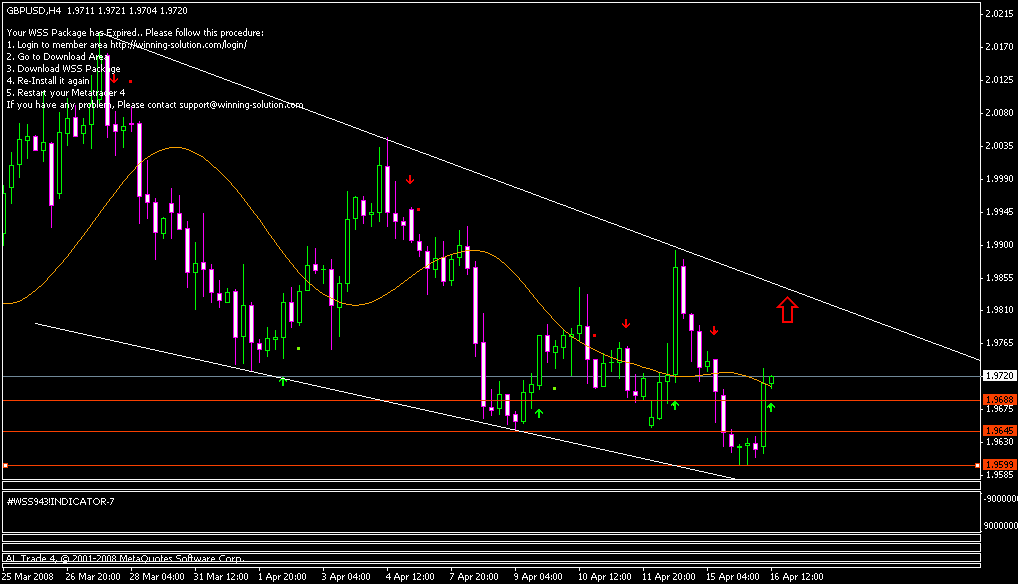This screenshot has height=584, width=1018.
Task: Select the orange moving average curve peak
Action: pos(176,148)
